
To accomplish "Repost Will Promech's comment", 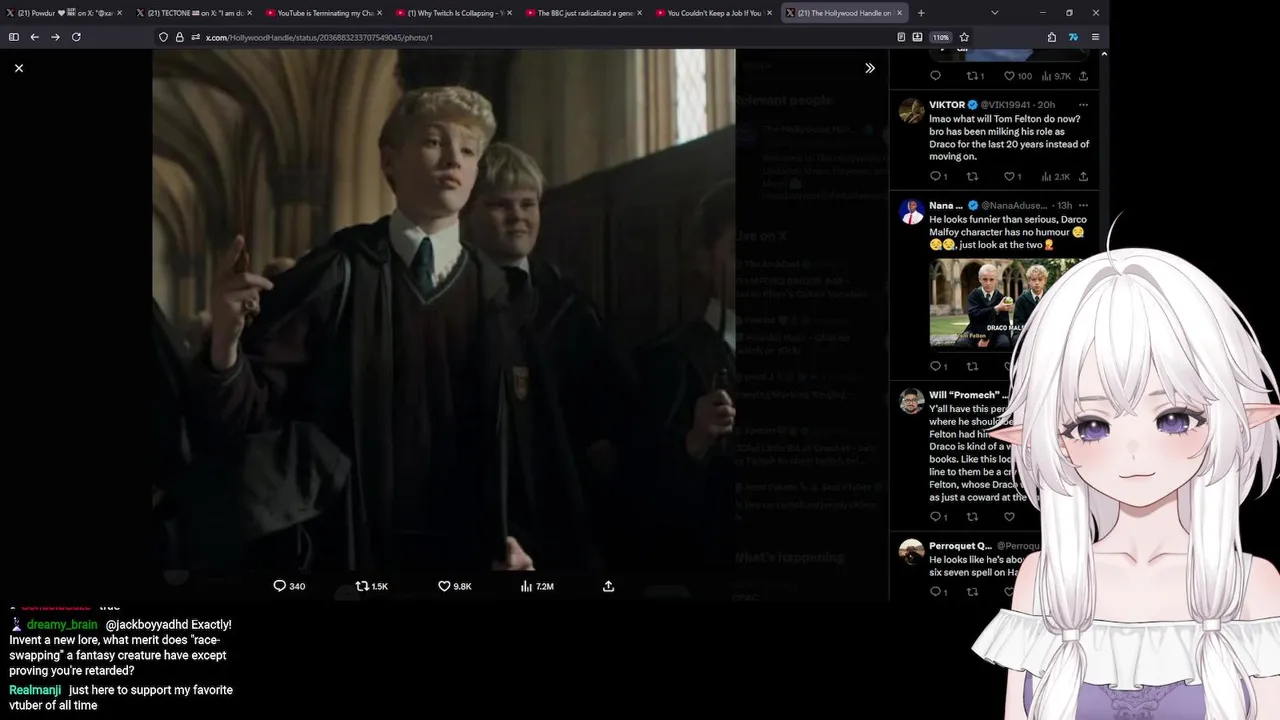I will [972, 517].
